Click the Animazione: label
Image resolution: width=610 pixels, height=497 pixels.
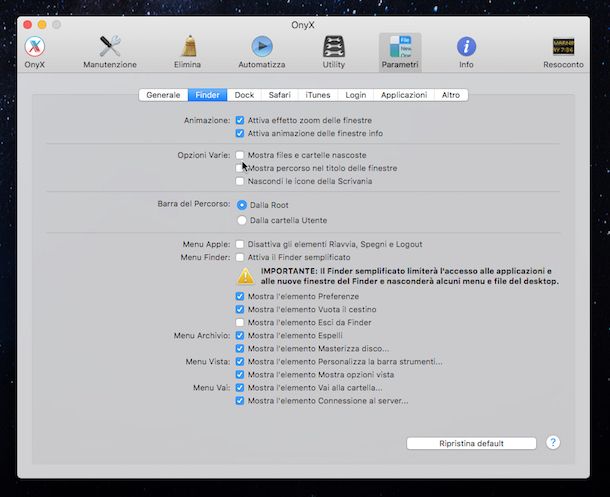(x=207, y=121)
